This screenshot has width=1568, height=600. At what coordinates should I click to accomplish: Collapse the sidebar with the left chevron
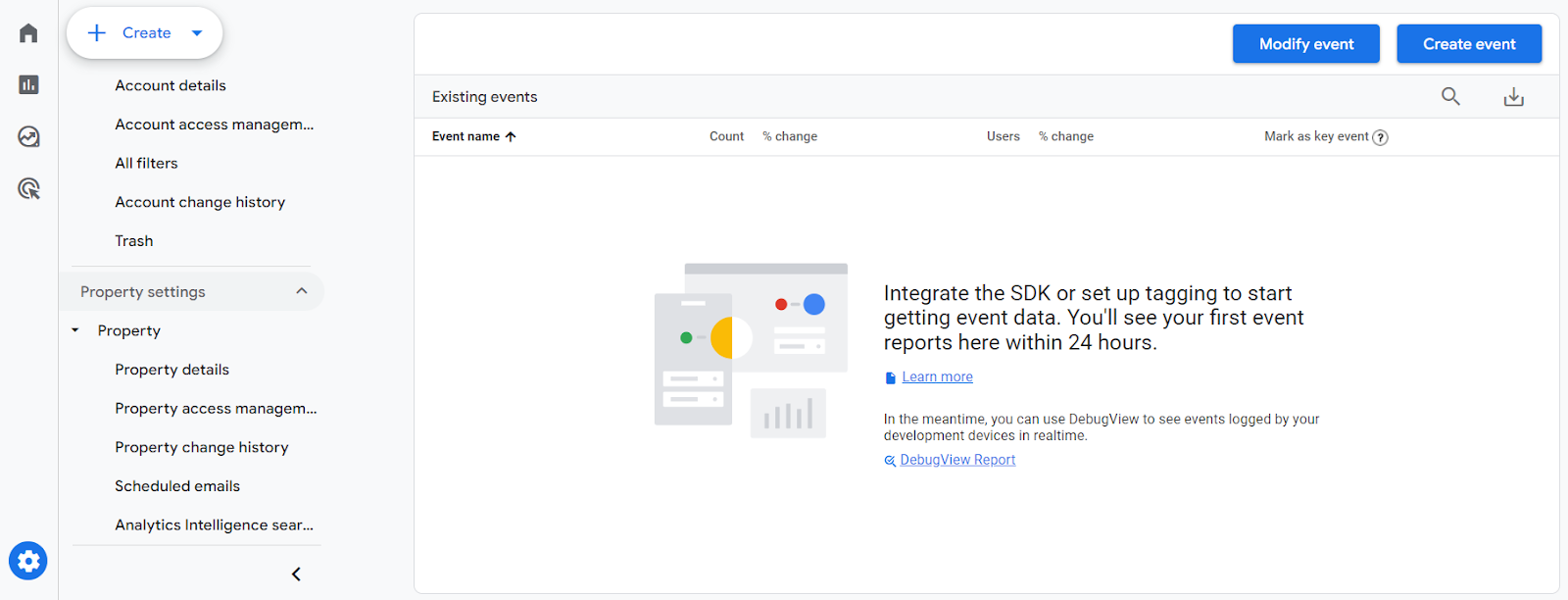click(x=296, y=574)
